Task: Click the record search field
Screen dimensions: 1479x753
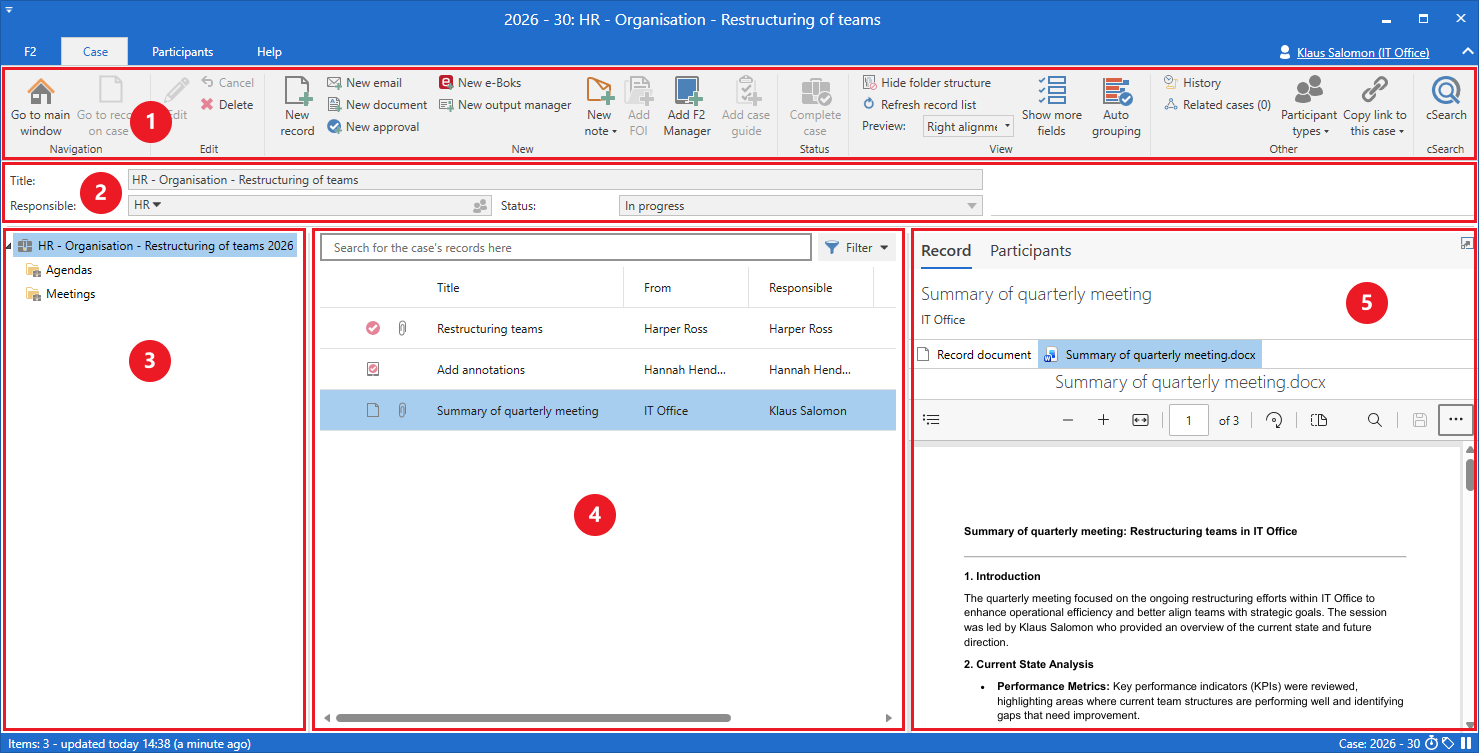Action: click(x=566, y=247)
